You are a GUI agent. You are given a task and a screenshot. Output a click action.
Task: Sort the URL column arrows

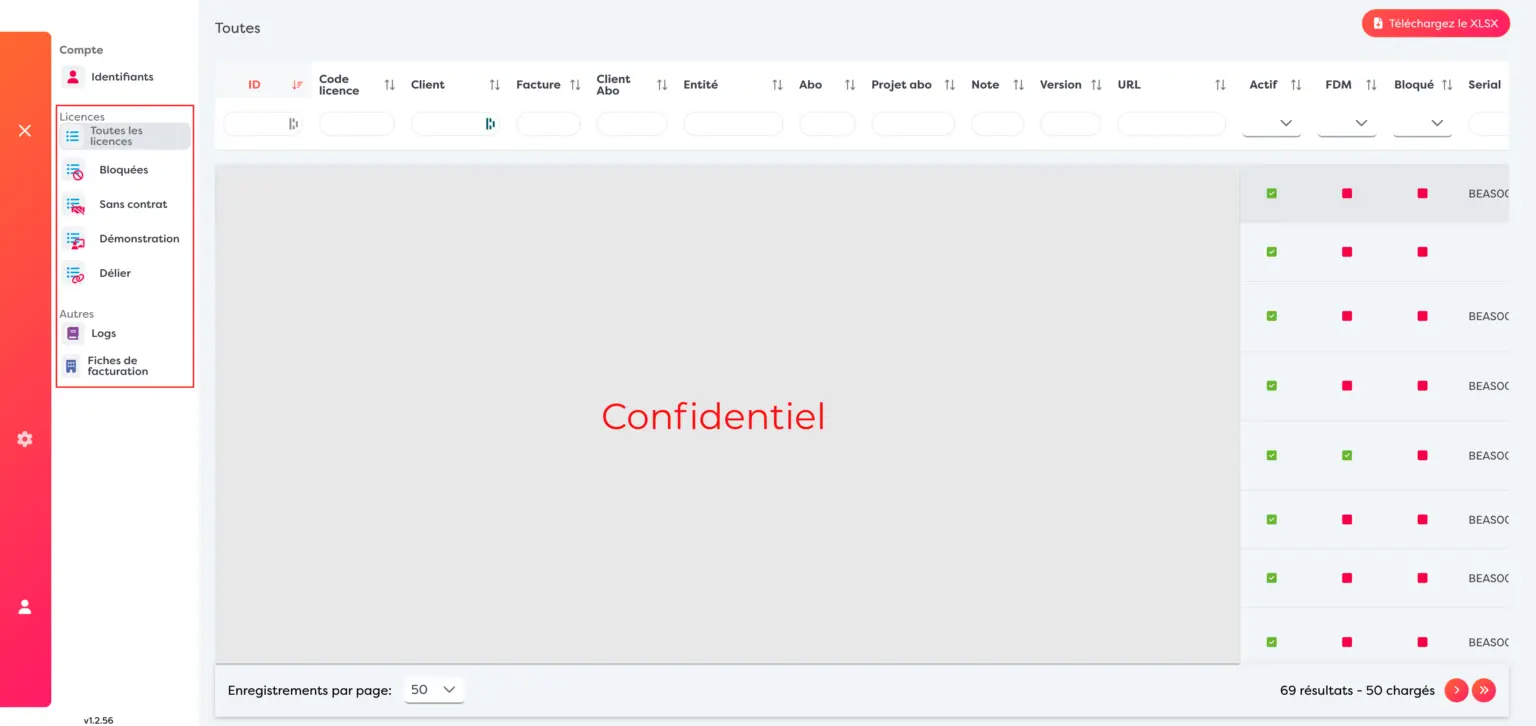(1220, 85)
